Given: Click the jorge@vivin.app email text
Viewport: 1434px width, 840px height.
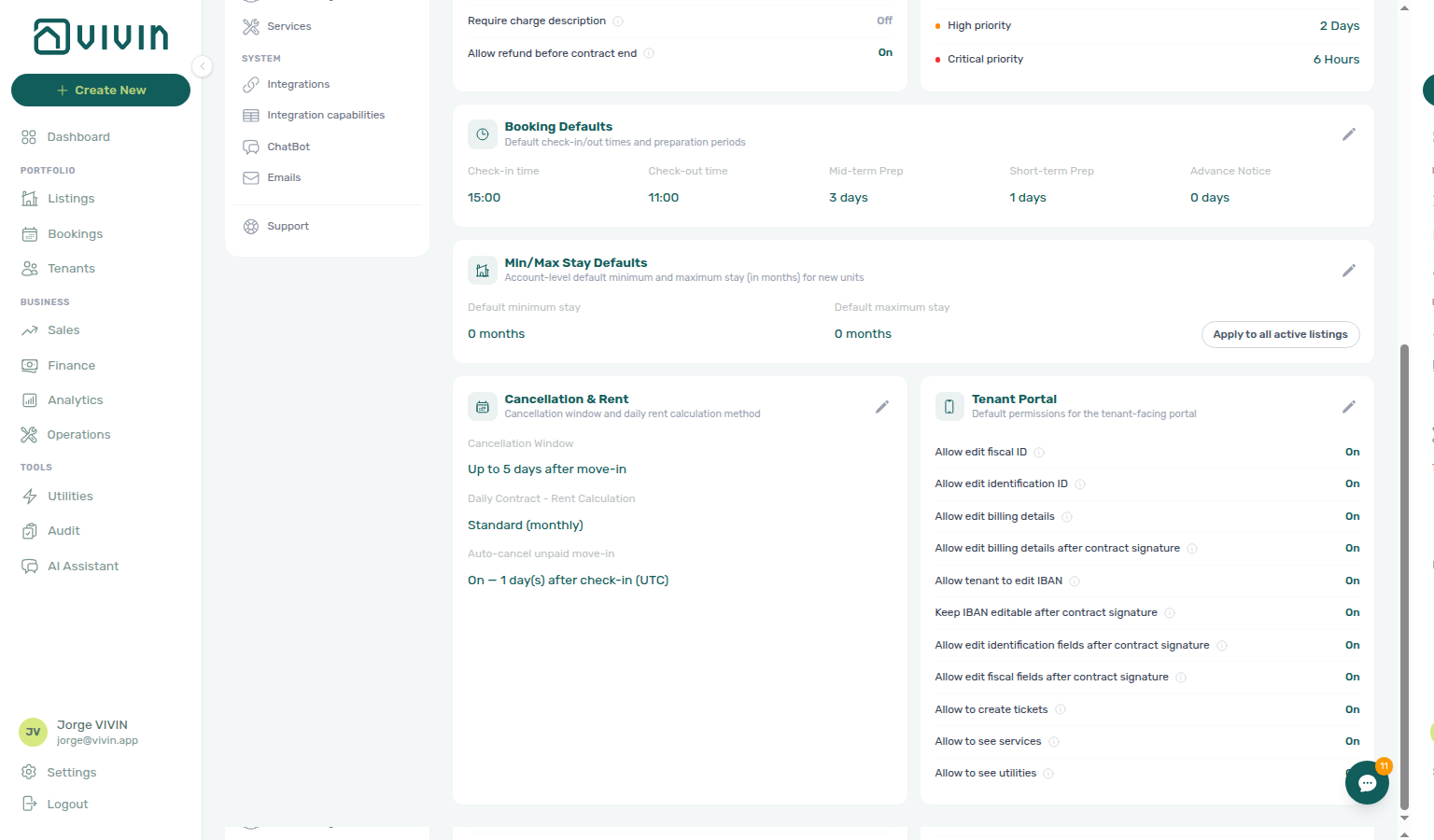Looking at the screenshot, I should click(97, 741).
